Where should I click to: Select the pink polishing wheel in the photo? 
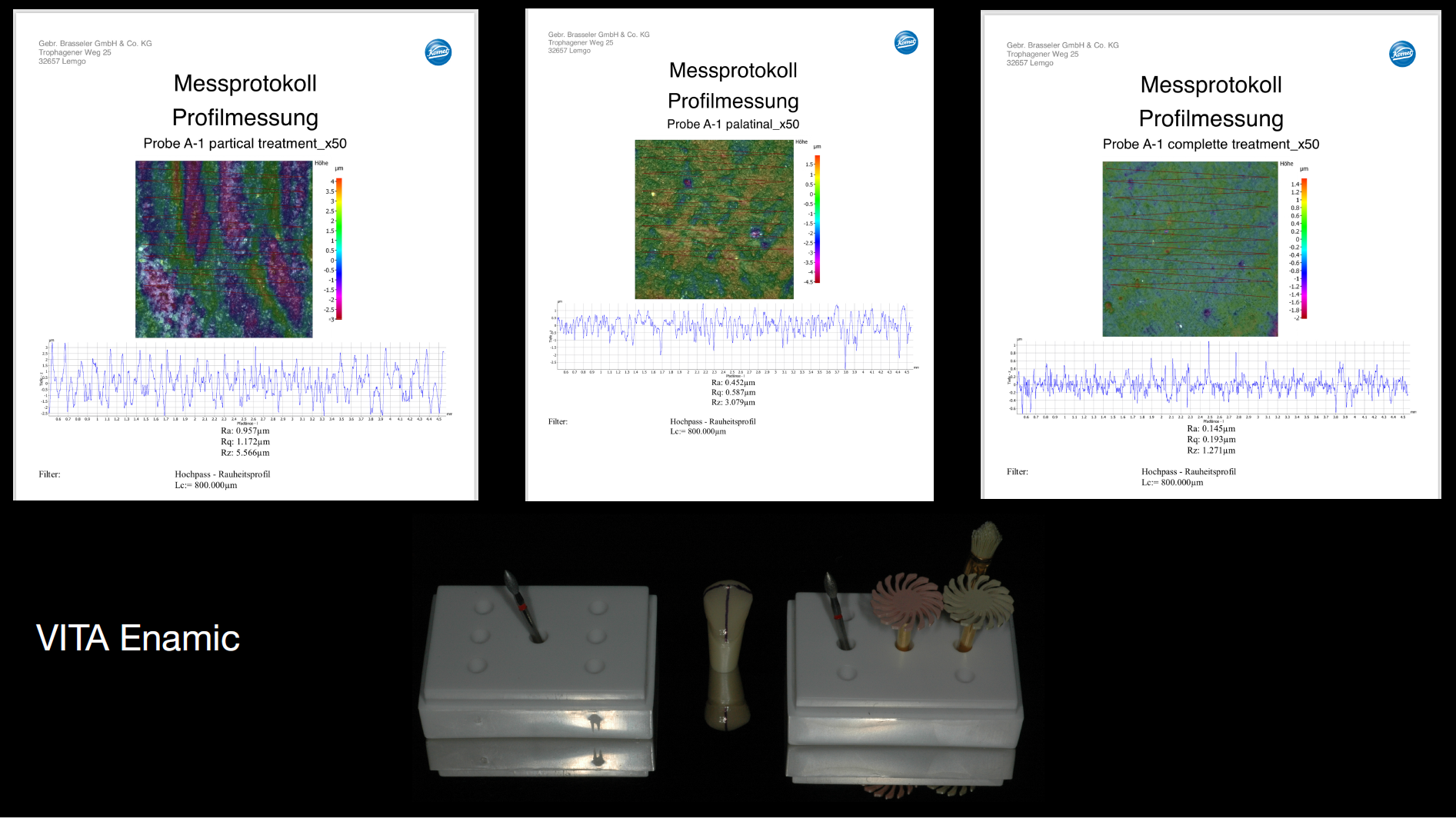coord(906,601)
